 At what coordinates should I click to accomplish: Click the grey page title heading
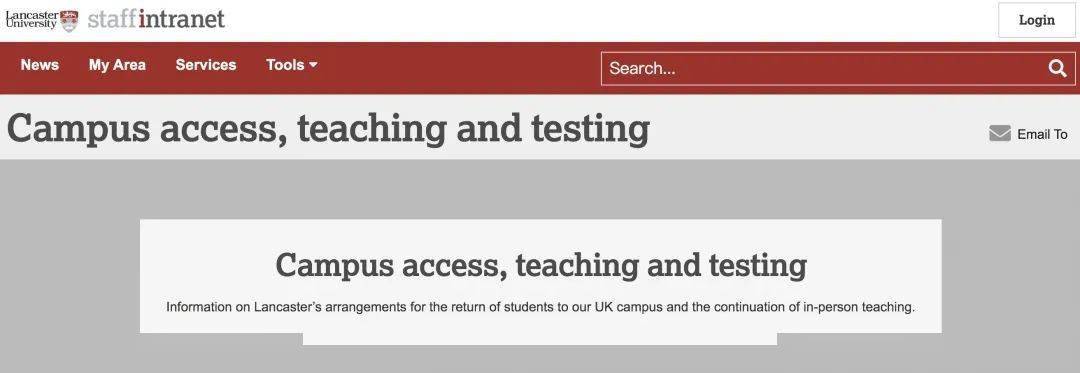(x=328, y=128)
